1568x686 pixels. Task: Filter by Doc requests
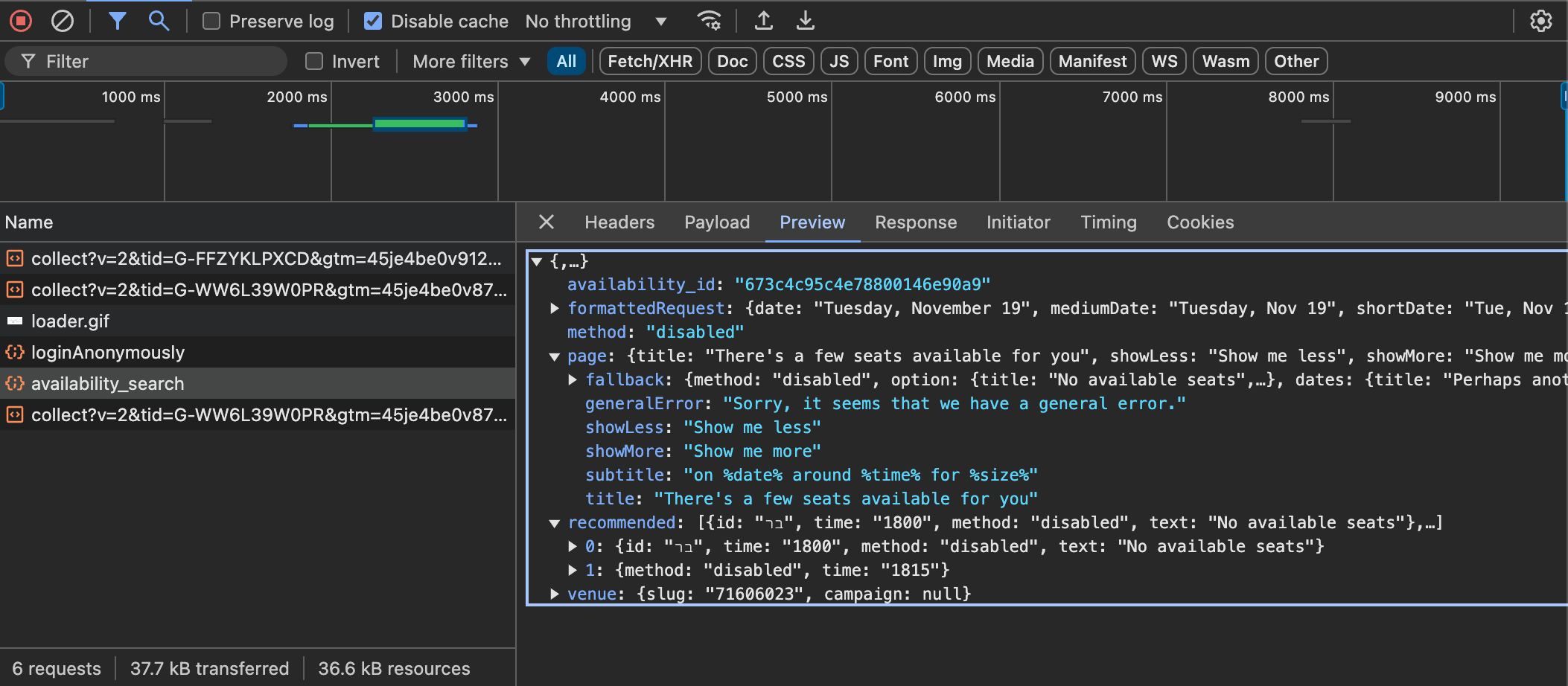(733, 61)
